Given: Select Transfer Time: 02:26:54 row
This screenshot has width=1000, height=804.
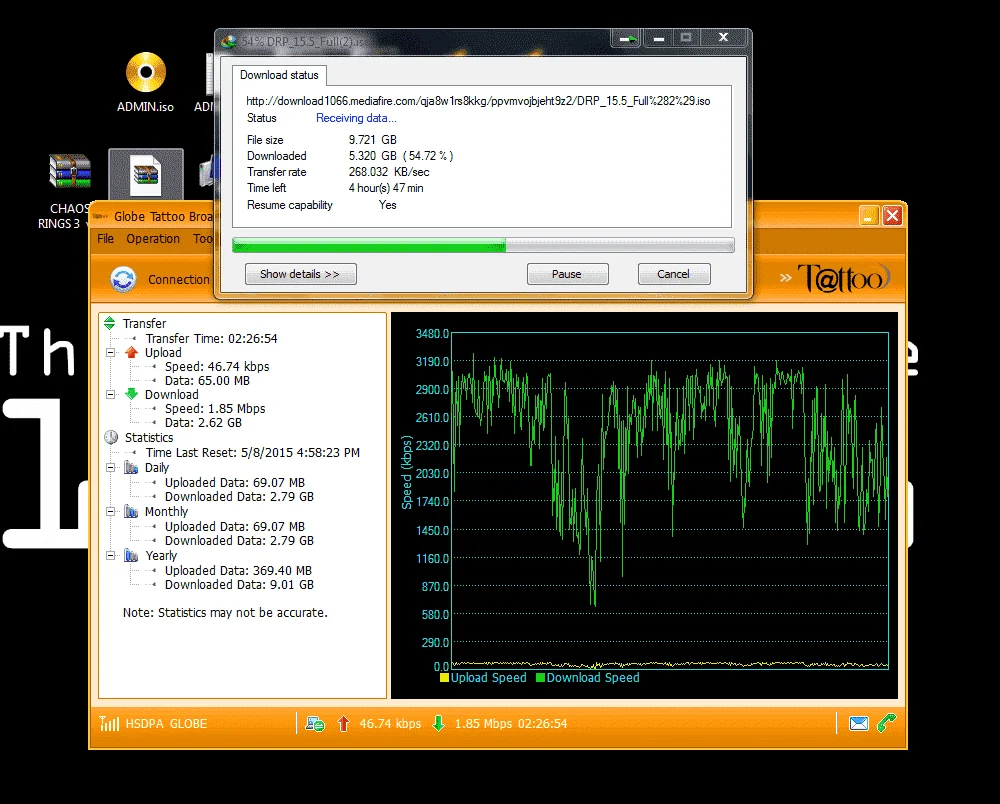Looking at the screenshot, I should 211,339.
